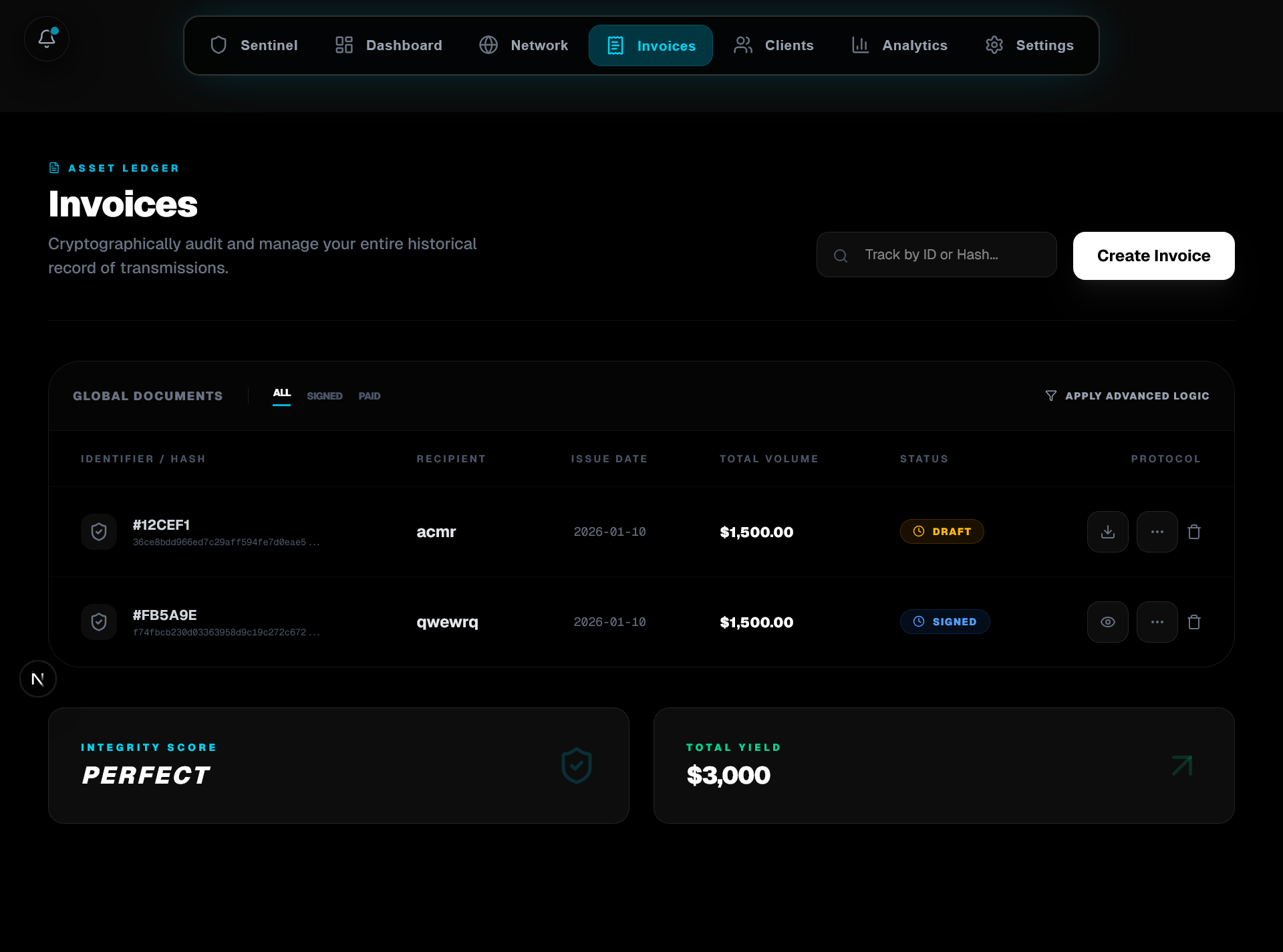
Task: Click the shield icon beside #12CEF1
Action: coord(99,532)
